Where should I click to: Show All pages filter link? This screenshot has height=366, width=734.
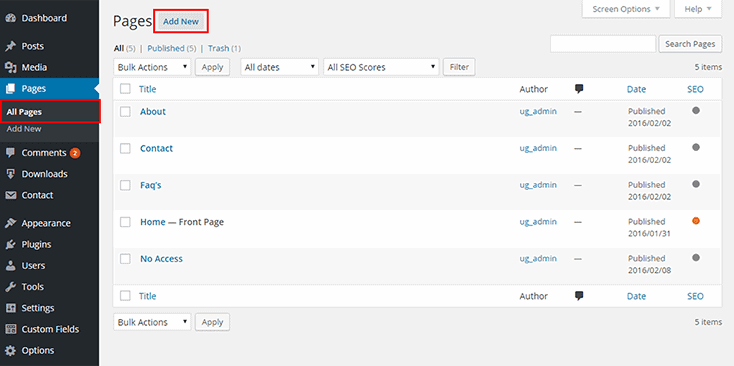(x=119, y=48)
